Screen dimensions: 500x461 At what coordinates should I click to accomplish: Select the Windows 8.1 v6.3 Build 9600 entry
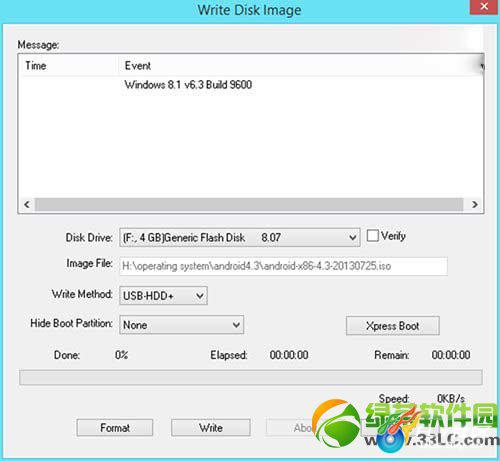[x=188, y=85]
